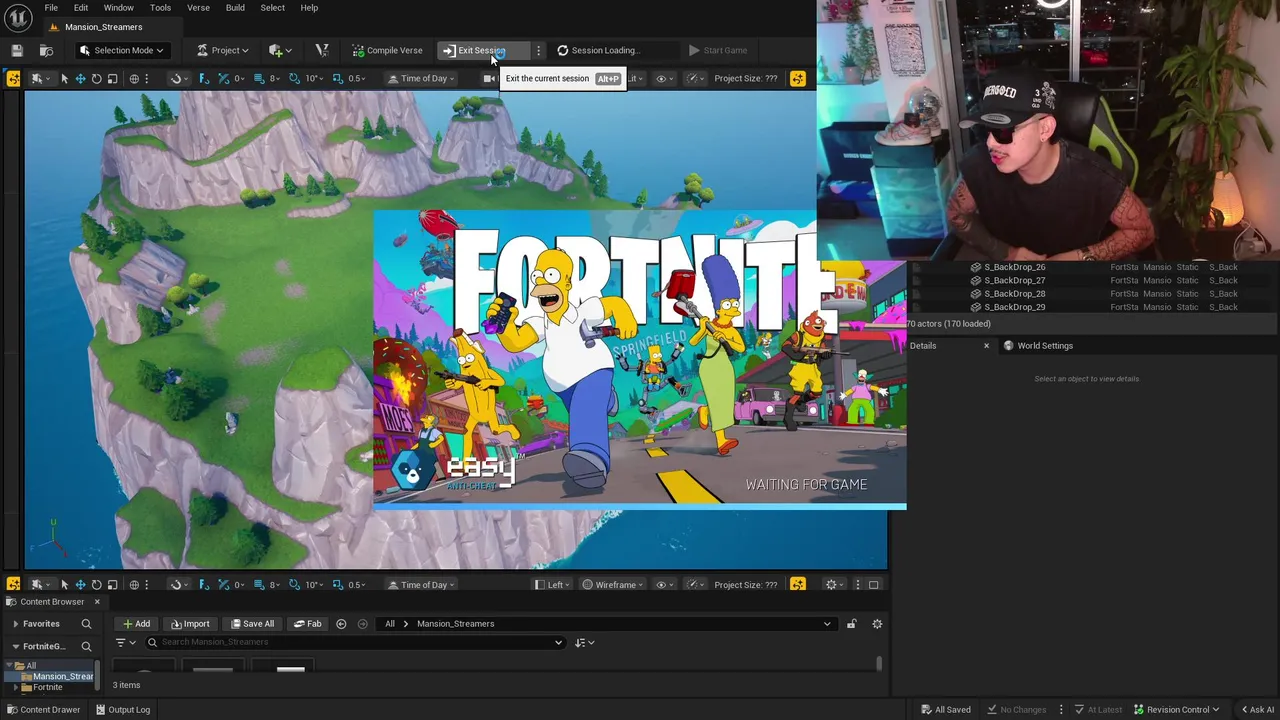The width and height of the screenshot is (1280, 720).
Task: Toggle grid snapping in the top viewport
Action: (259, 78)
